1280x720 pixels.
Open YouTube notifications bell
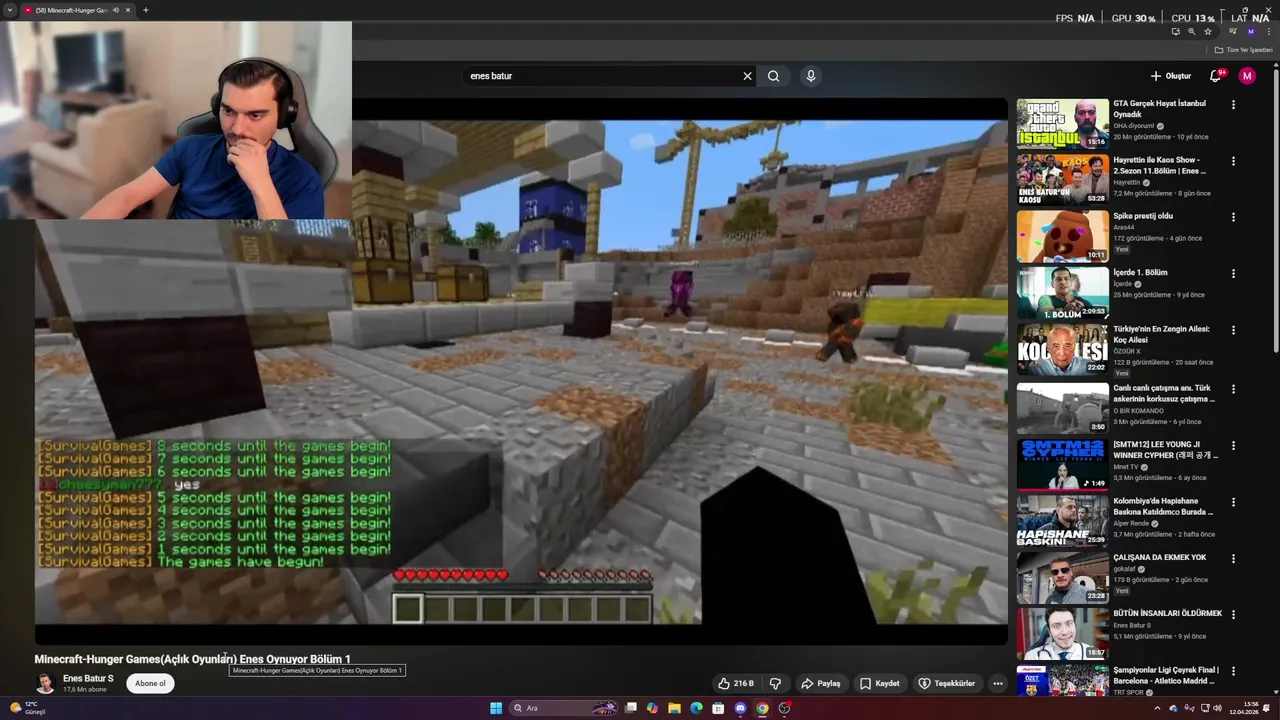1215,76
